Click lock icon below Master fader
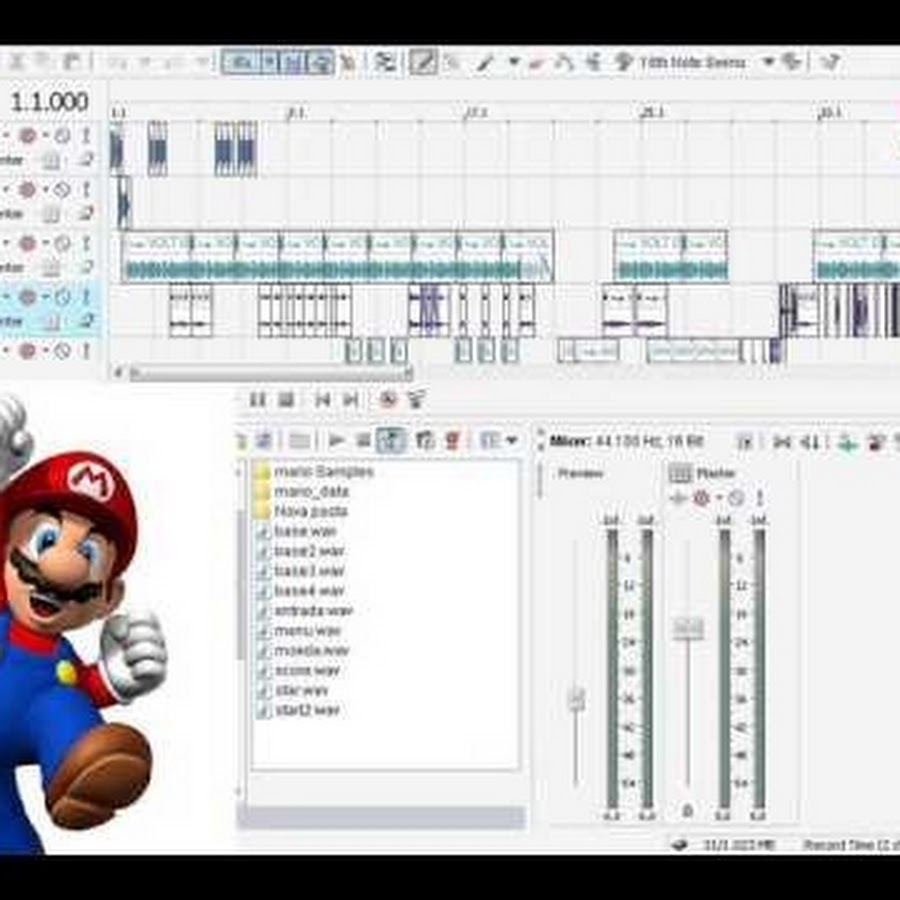 point(687,811)
